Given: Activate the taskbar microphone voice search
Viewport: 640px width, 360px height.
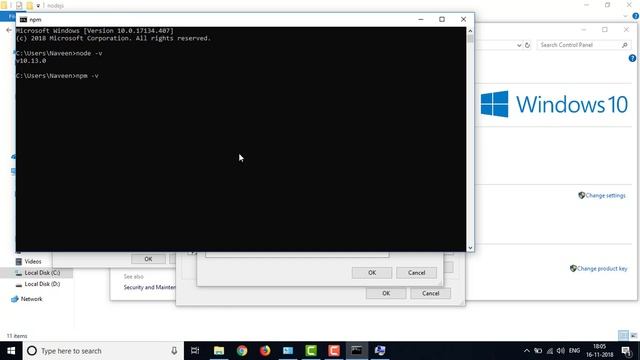Looking at the screenshot, I should [x=174, y=351].
